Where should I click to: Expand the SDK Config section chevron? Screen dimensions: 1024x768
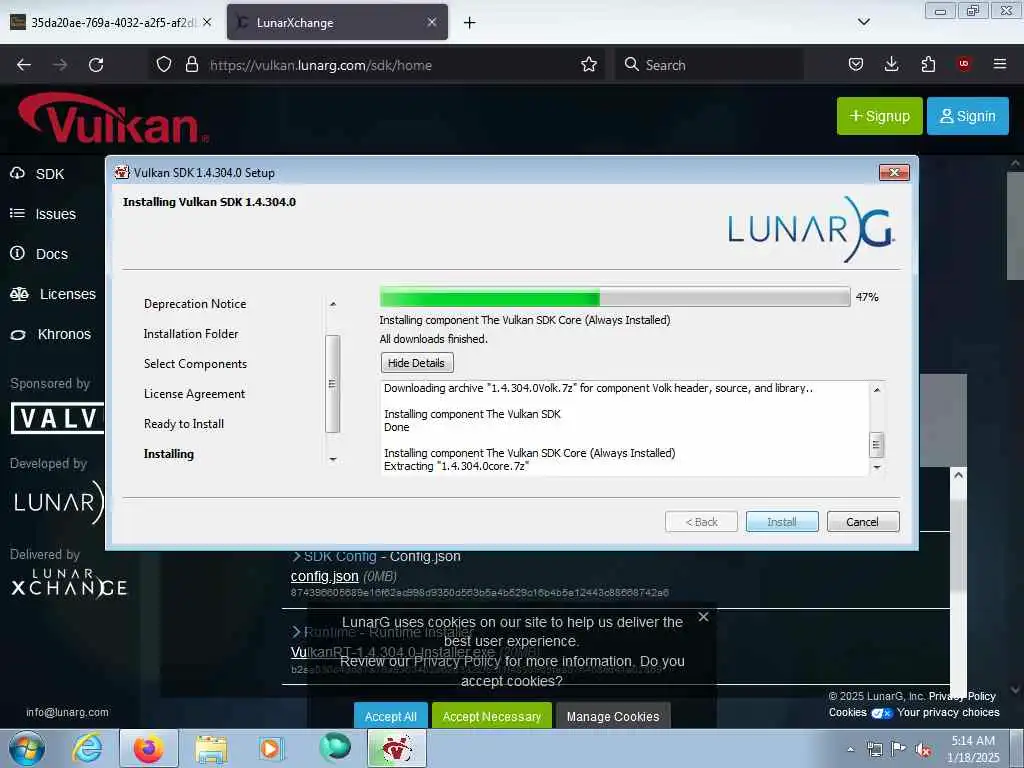[x=296, y=556]
